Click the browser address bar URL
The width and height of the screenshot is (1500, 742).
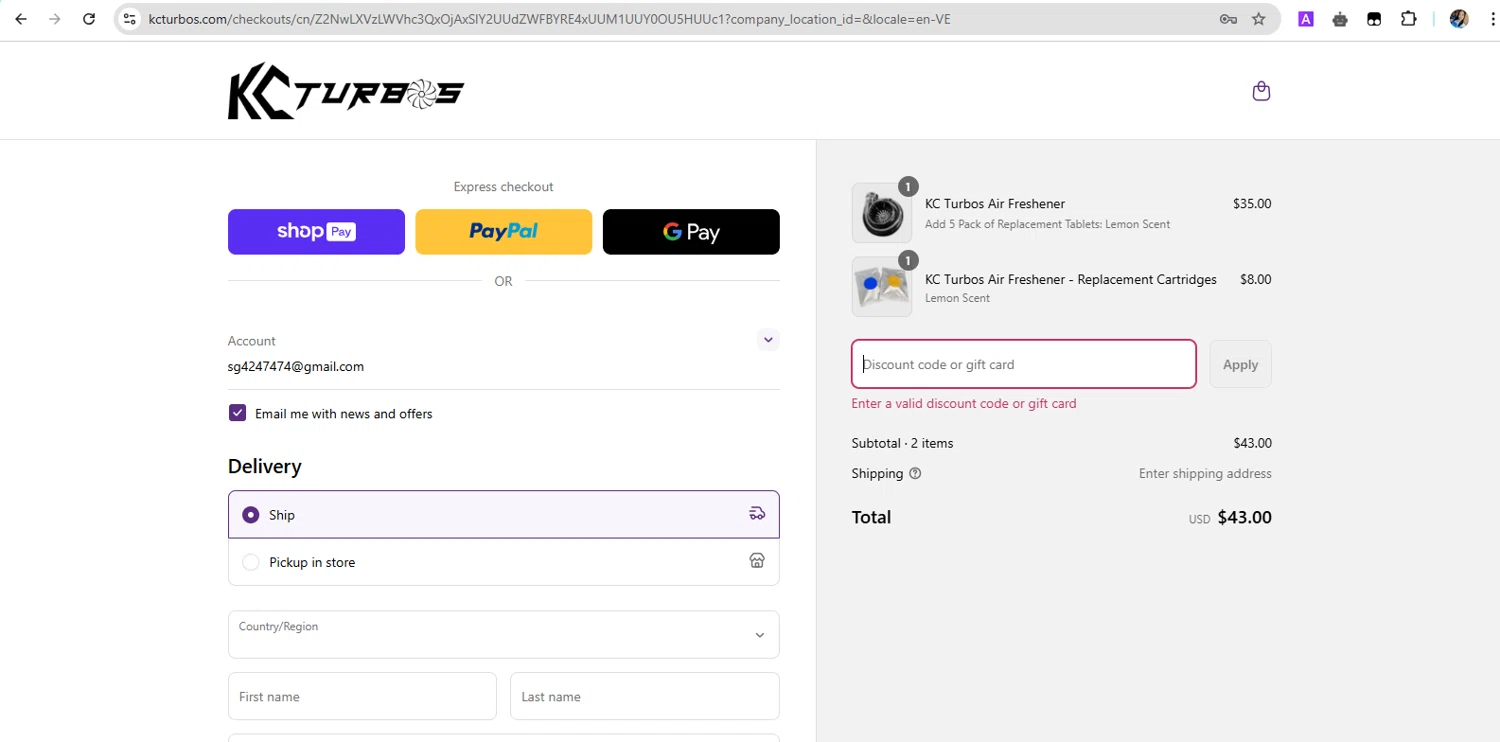pyautogui.click(x=550, y=19)
